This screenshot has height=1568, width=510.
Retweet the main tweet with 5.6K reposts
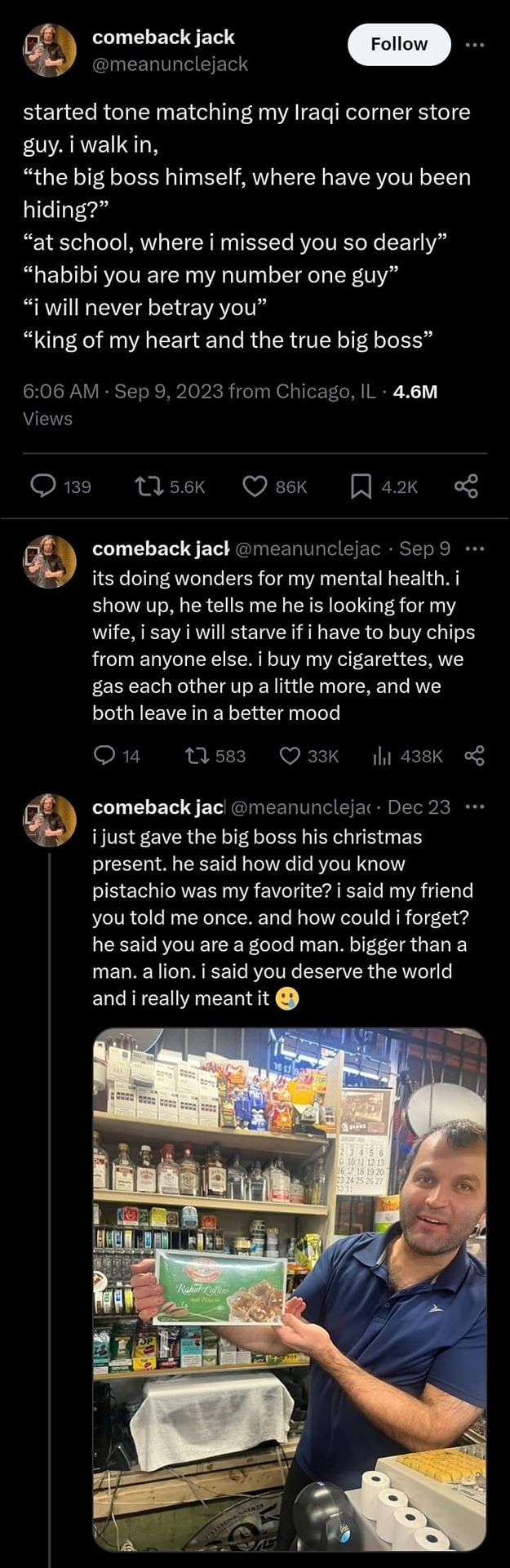[147, 486]
